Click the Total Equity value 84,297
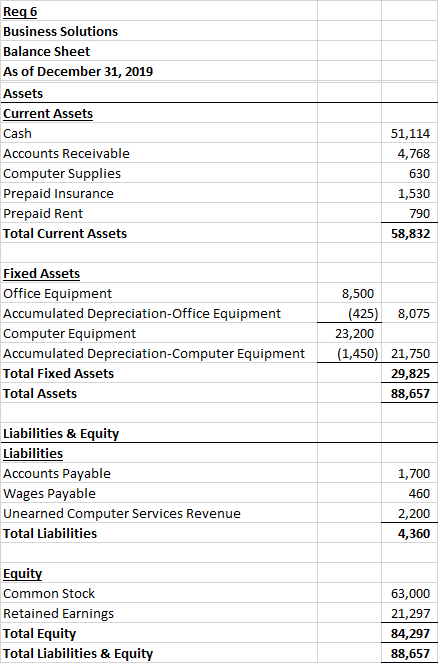 point(410,633)
